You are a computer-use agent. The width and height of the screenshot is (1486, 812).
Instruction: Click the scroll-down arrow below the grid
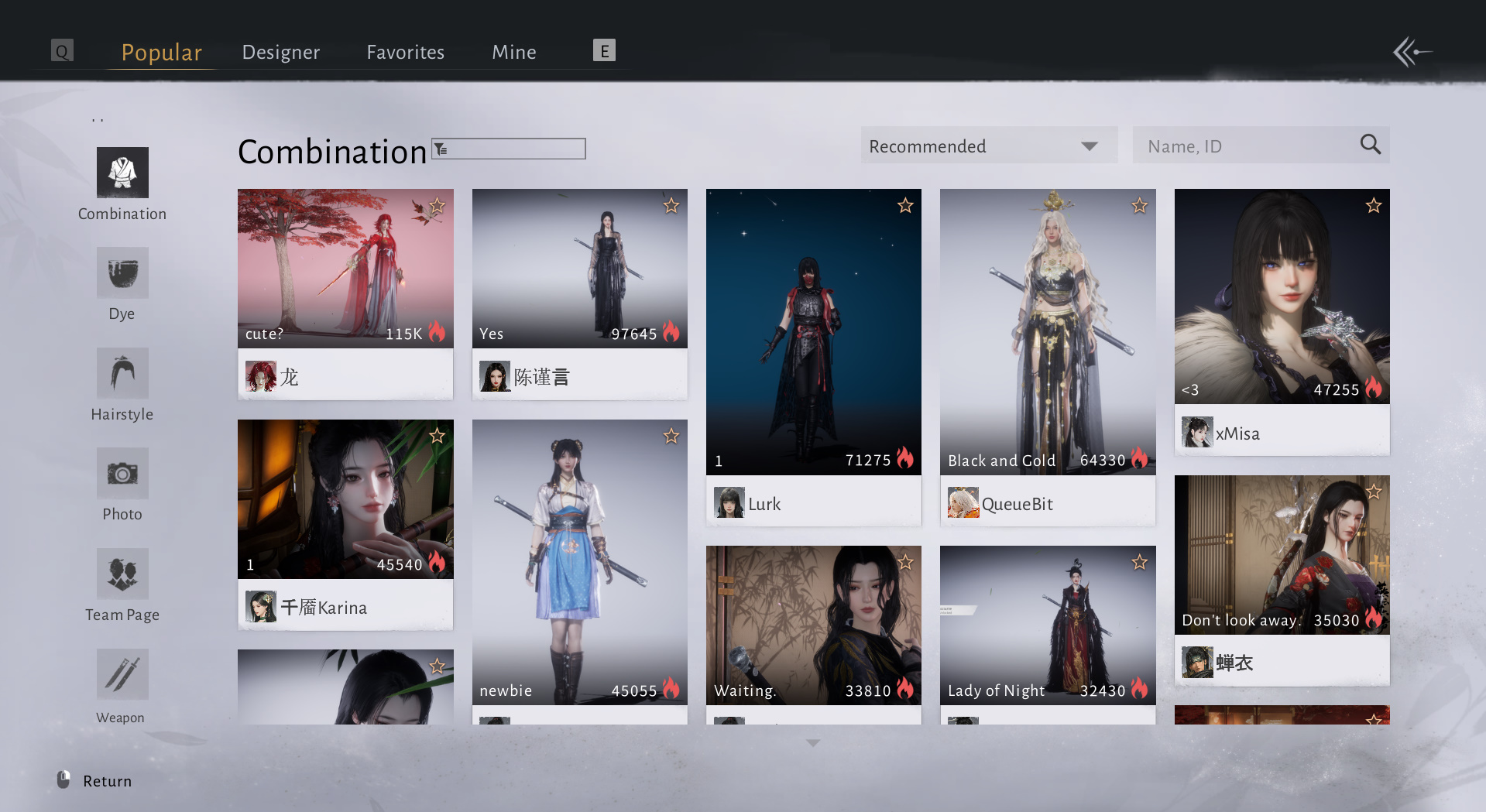point(813,743)
